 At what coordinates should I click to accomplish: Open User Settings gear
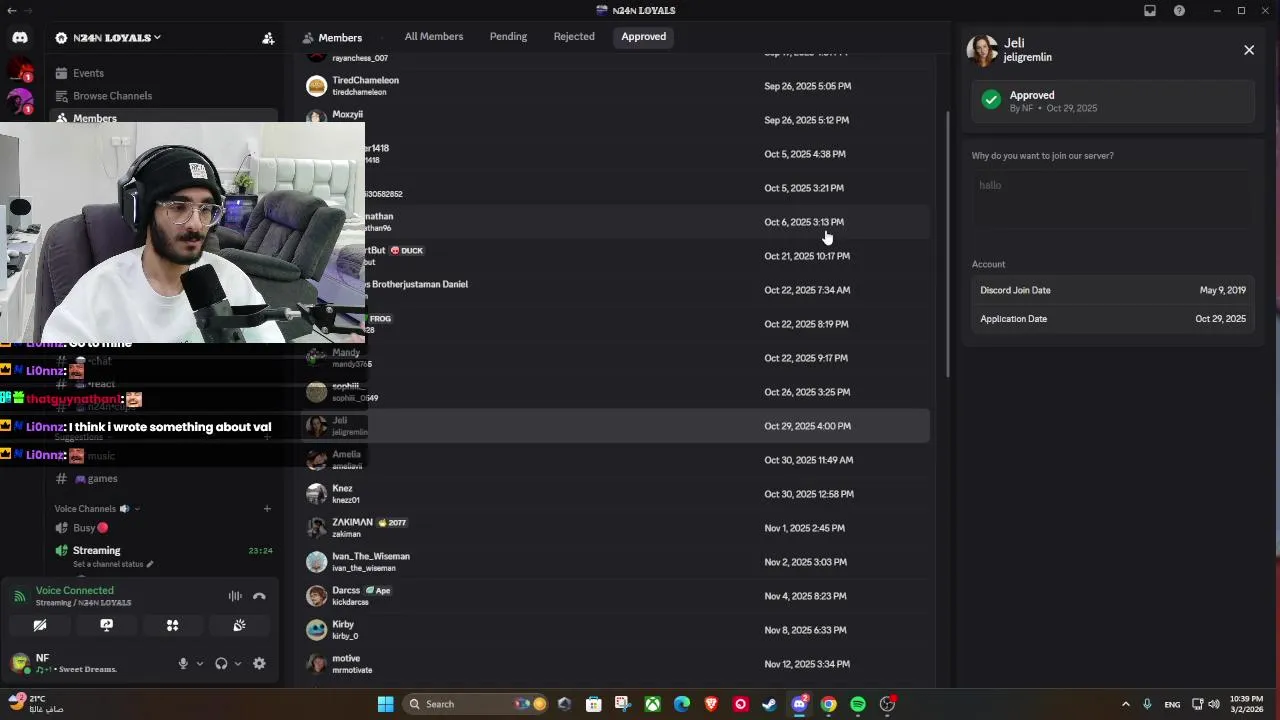click(x=259, y=663)
